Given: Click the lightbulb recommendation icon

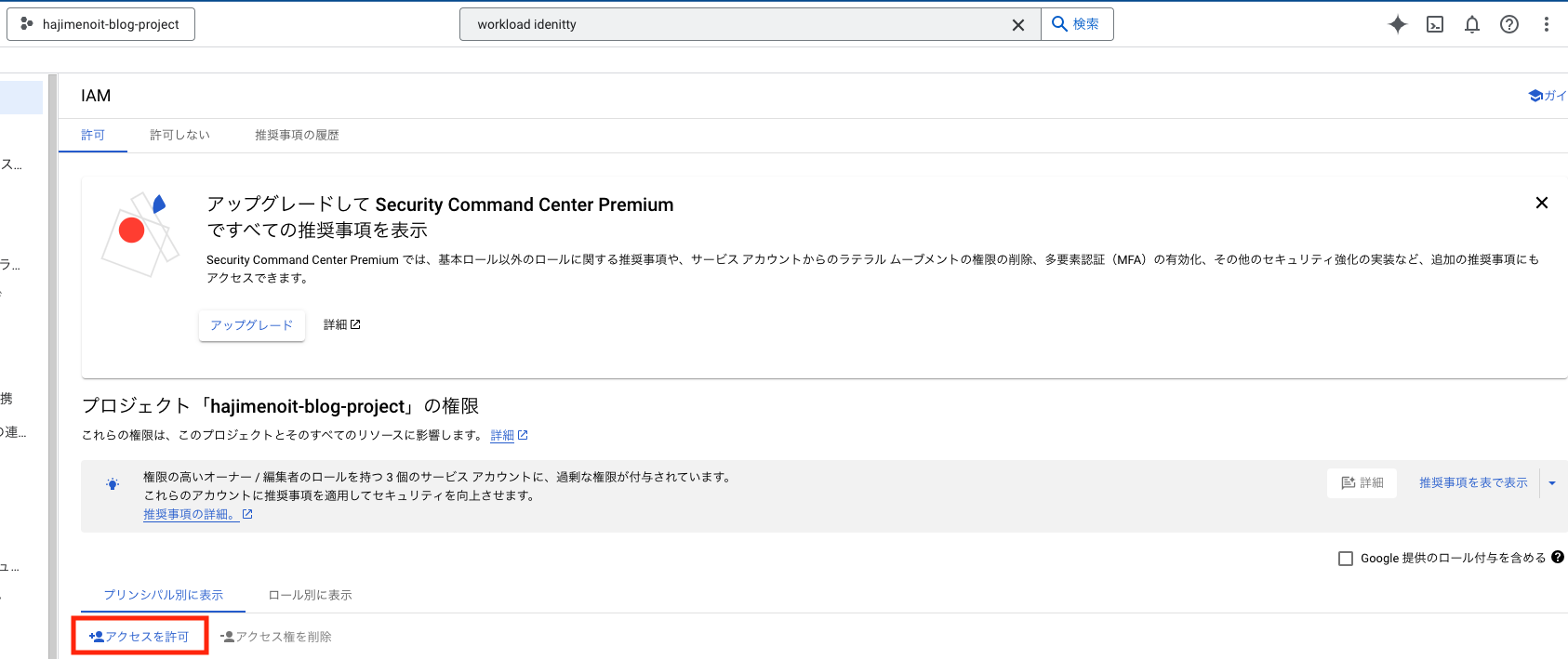Looking at the screenshot, I should [113, 484].
